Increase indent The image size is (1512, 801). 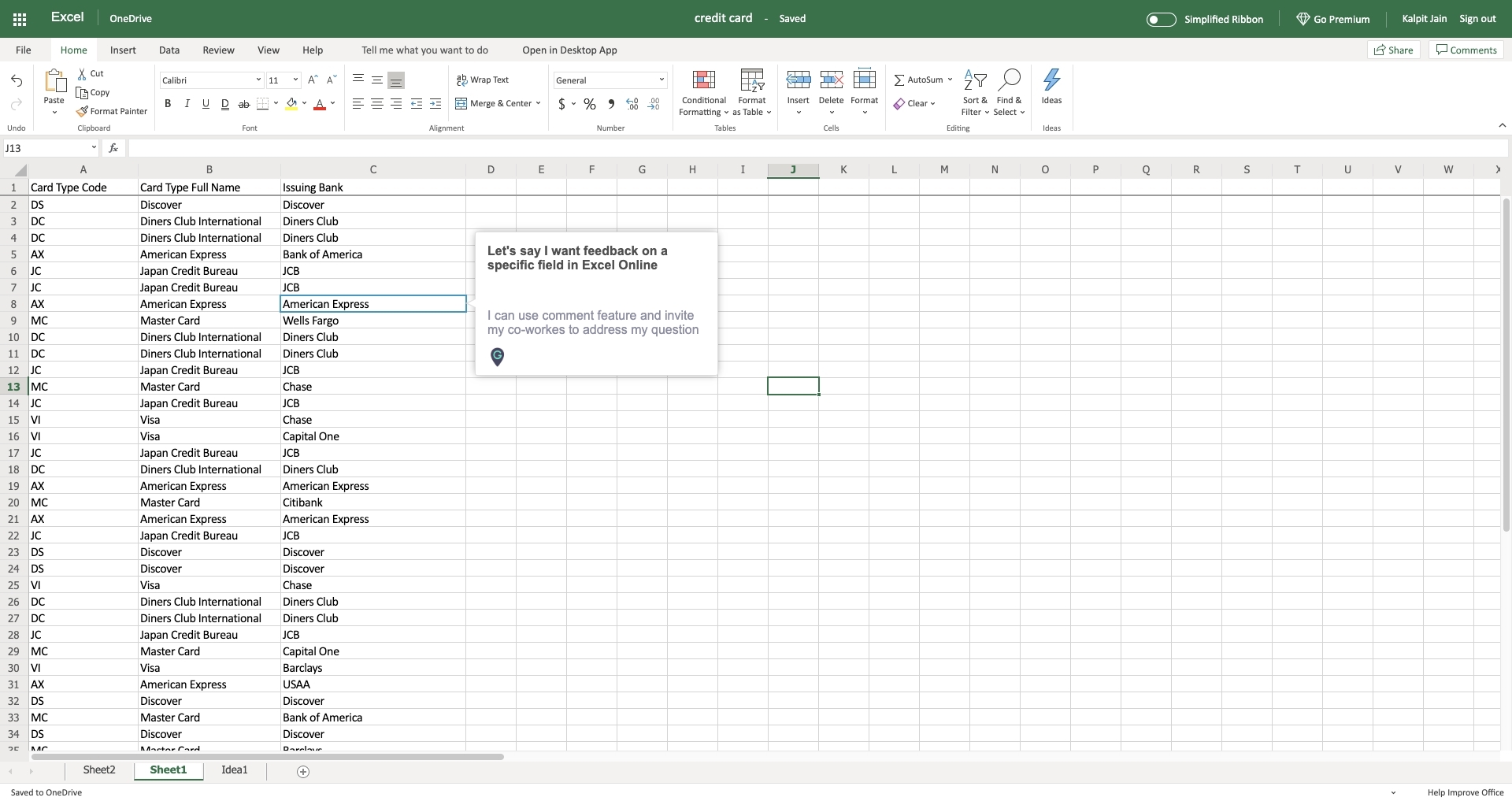click(x=435, y=103)
